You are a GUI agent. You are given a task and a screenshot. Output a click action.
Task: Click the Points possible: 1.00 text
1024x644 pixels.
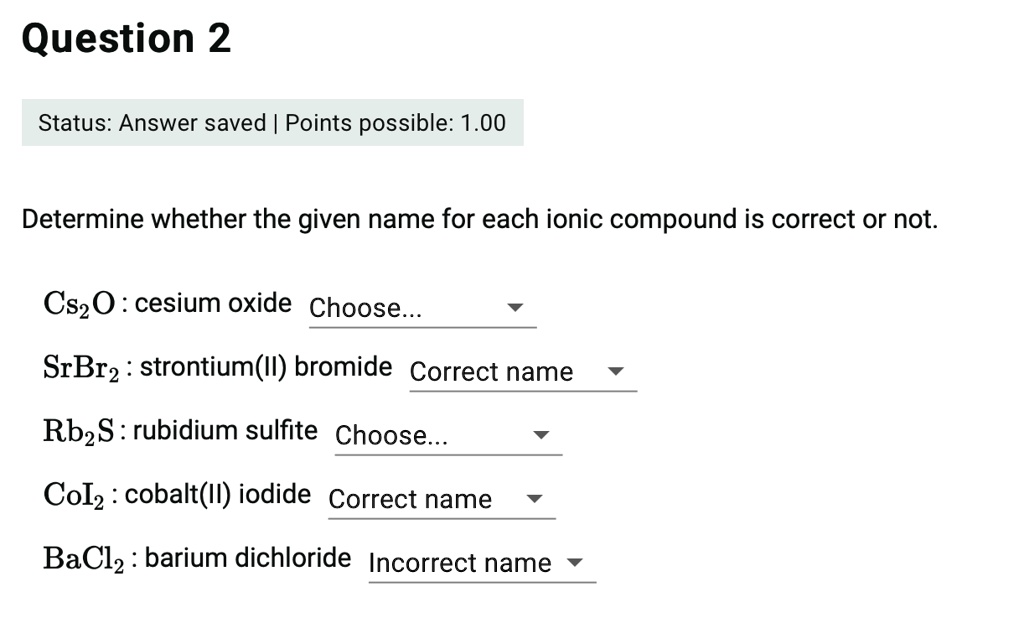pos(396,123)
